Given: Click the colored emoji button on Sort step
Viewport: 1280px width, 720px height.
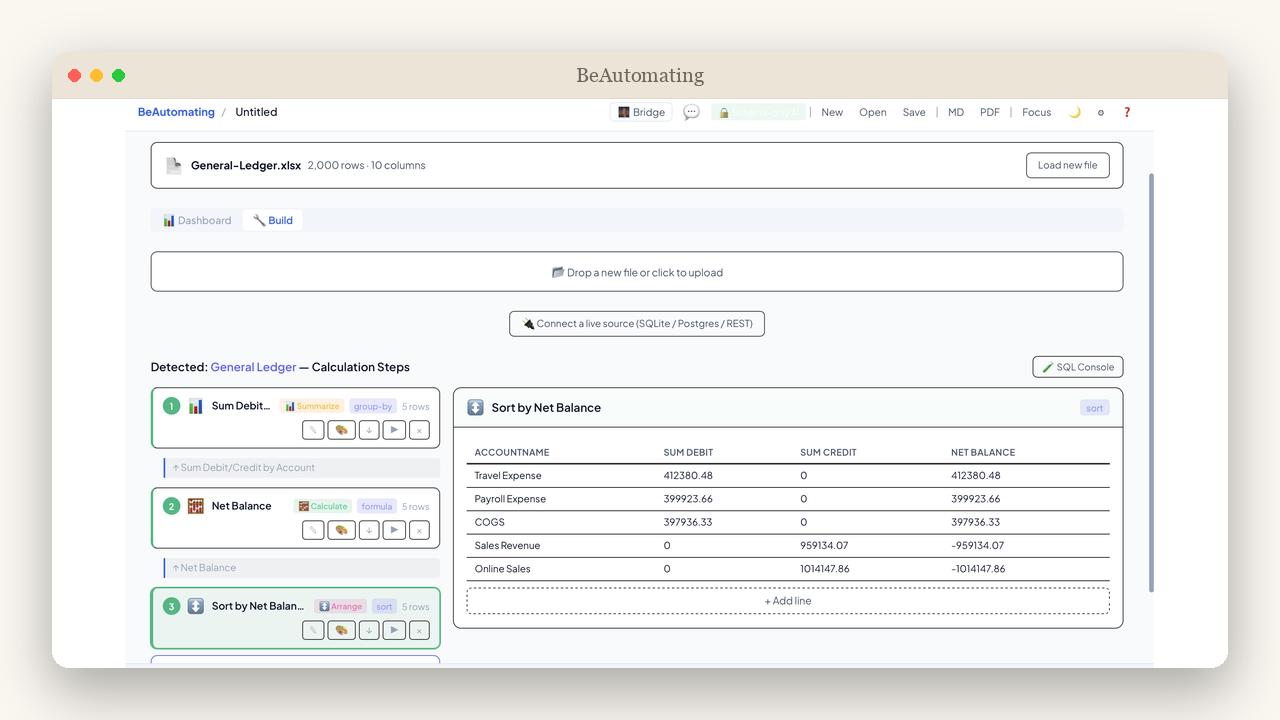Looking at the screenshot, I should click(x=341, y=630).
